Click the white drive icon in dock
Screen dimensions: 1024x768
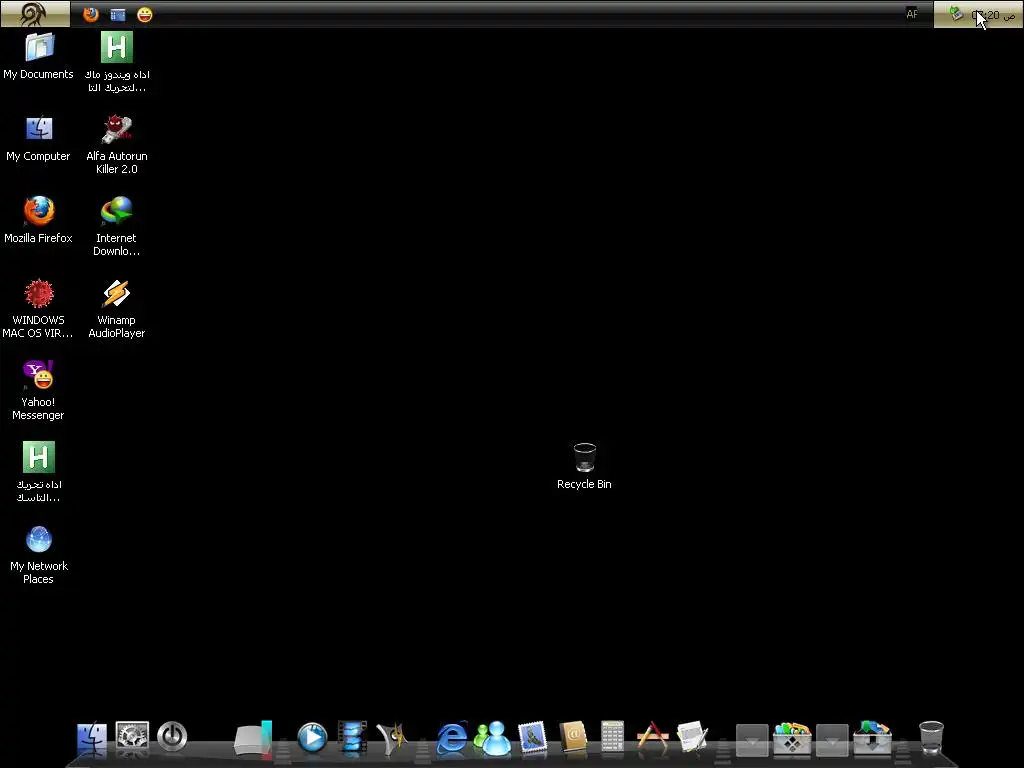(x=253, y=739)
